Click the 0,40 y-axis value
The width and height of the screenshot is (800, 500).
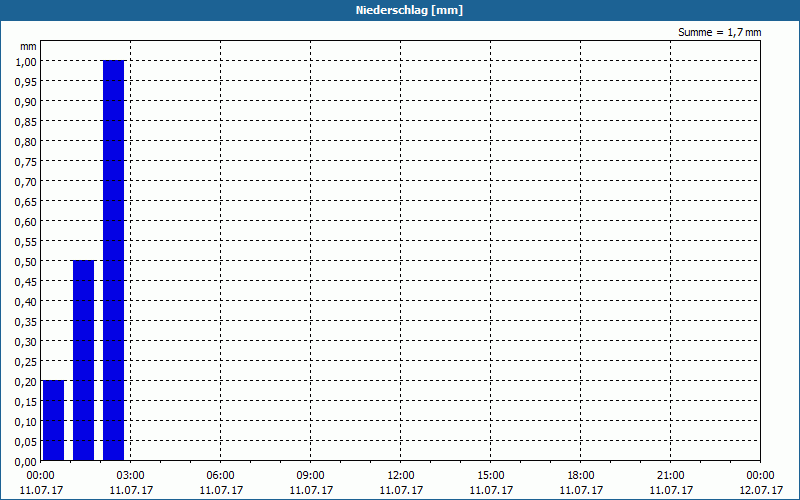(x=26, y=302)
